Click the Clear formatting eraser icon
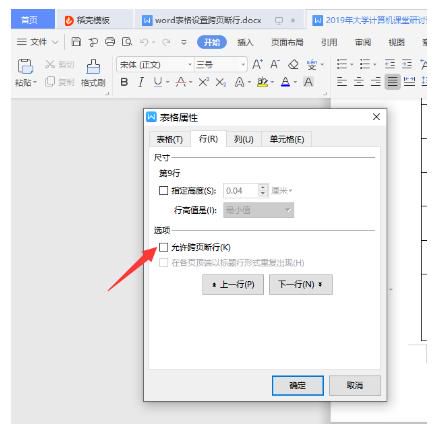 point(293,64)
